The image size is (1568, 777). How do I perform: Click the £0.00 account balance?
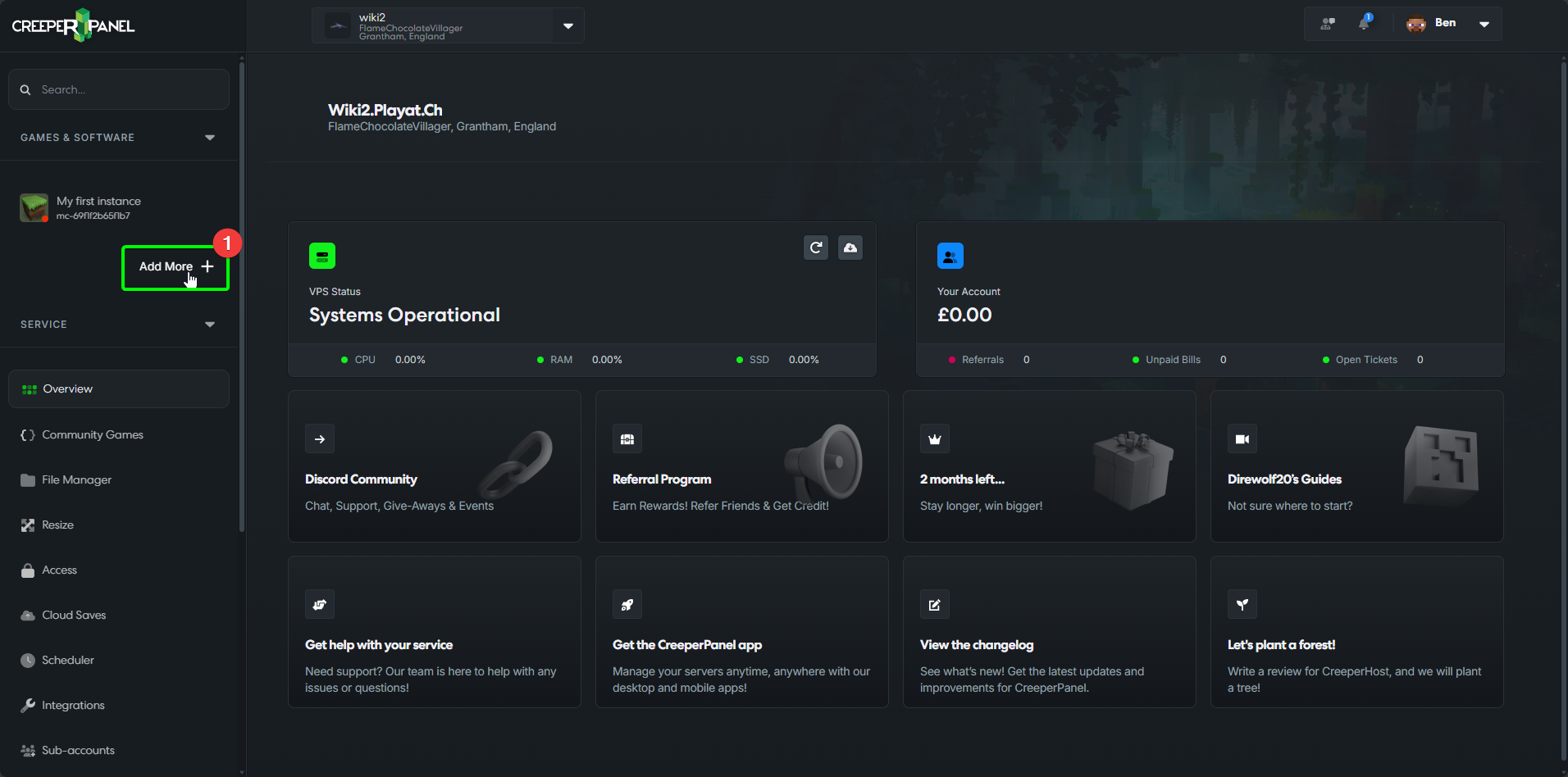[x=964, y=316]
